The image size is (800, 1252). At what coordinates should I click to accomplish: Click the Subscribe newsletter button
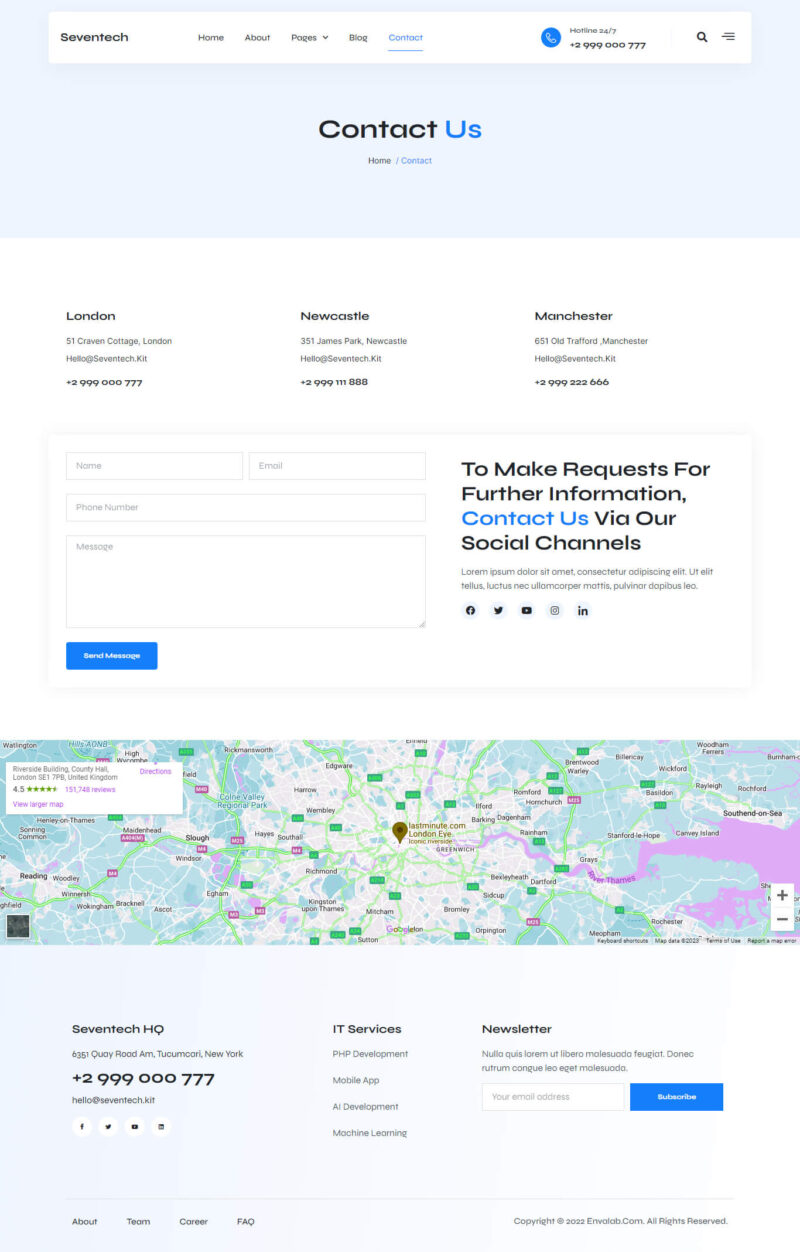[676, 1097]
